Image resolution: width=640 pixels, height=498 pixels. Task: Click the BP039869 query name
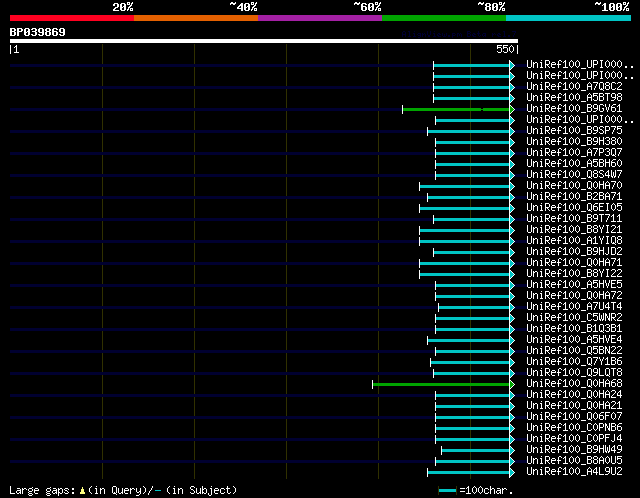(38, 32)
